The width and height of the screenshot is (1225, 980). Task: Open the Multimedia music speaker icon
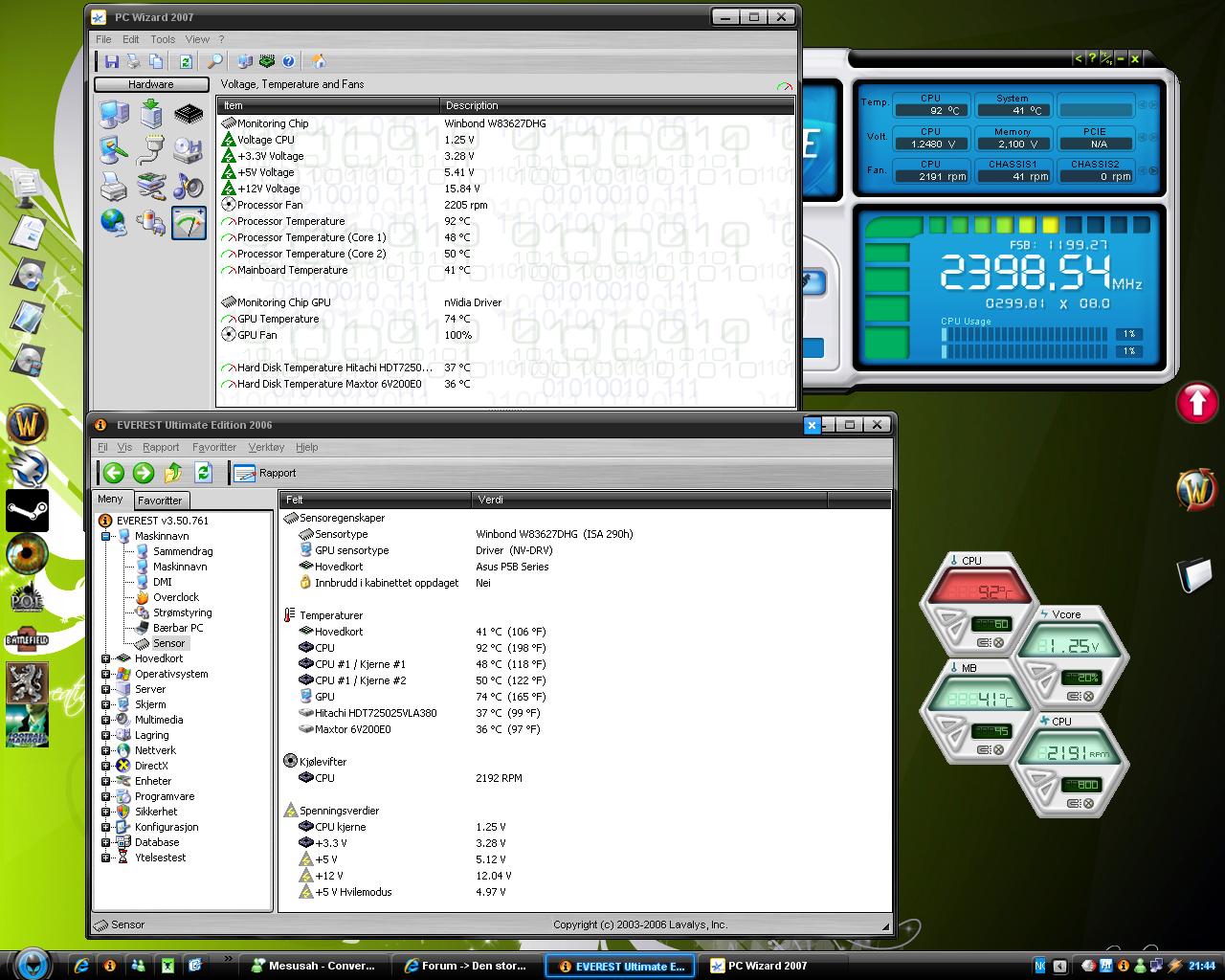189,186
